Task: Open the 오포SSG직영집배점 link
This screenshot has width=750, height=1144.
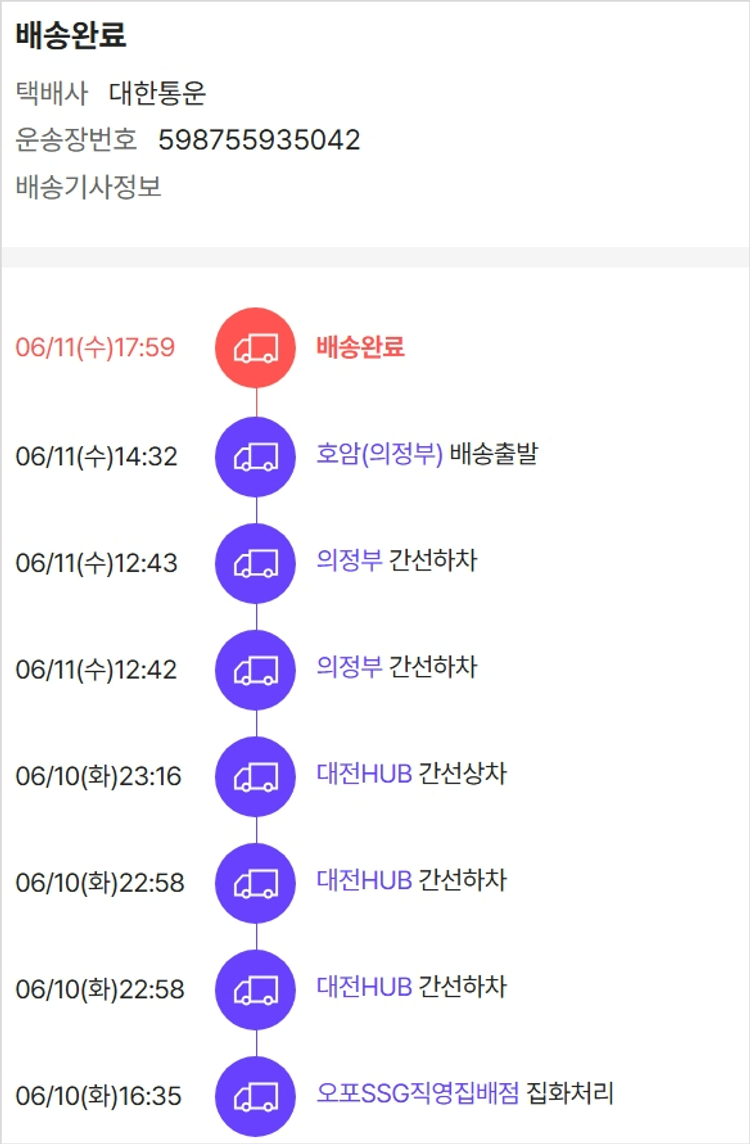Action: 418,1094
